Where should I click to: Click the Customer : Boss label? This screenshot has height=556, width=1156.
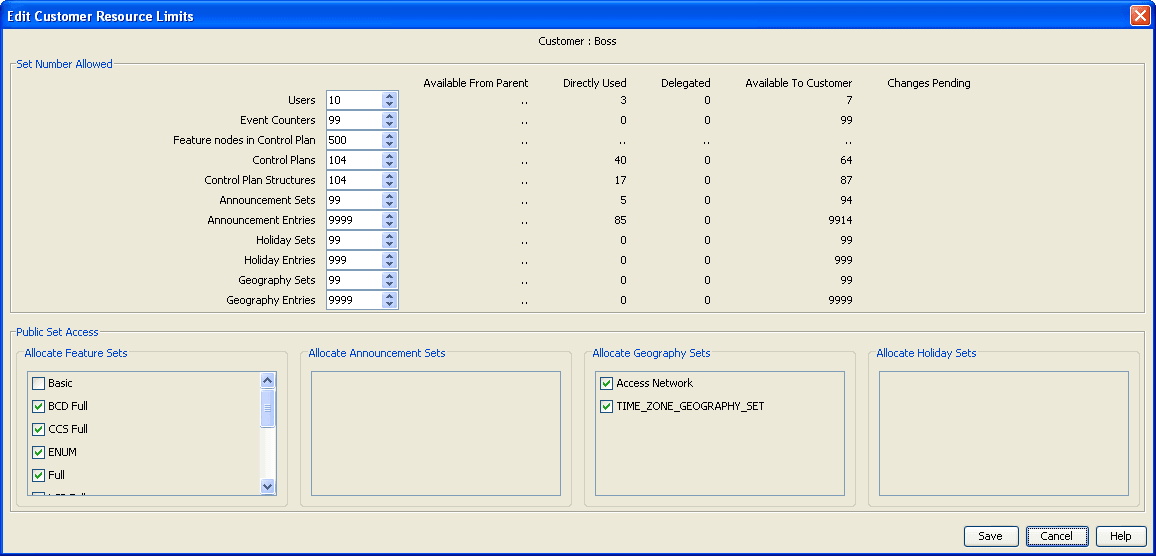pos(577,41)
